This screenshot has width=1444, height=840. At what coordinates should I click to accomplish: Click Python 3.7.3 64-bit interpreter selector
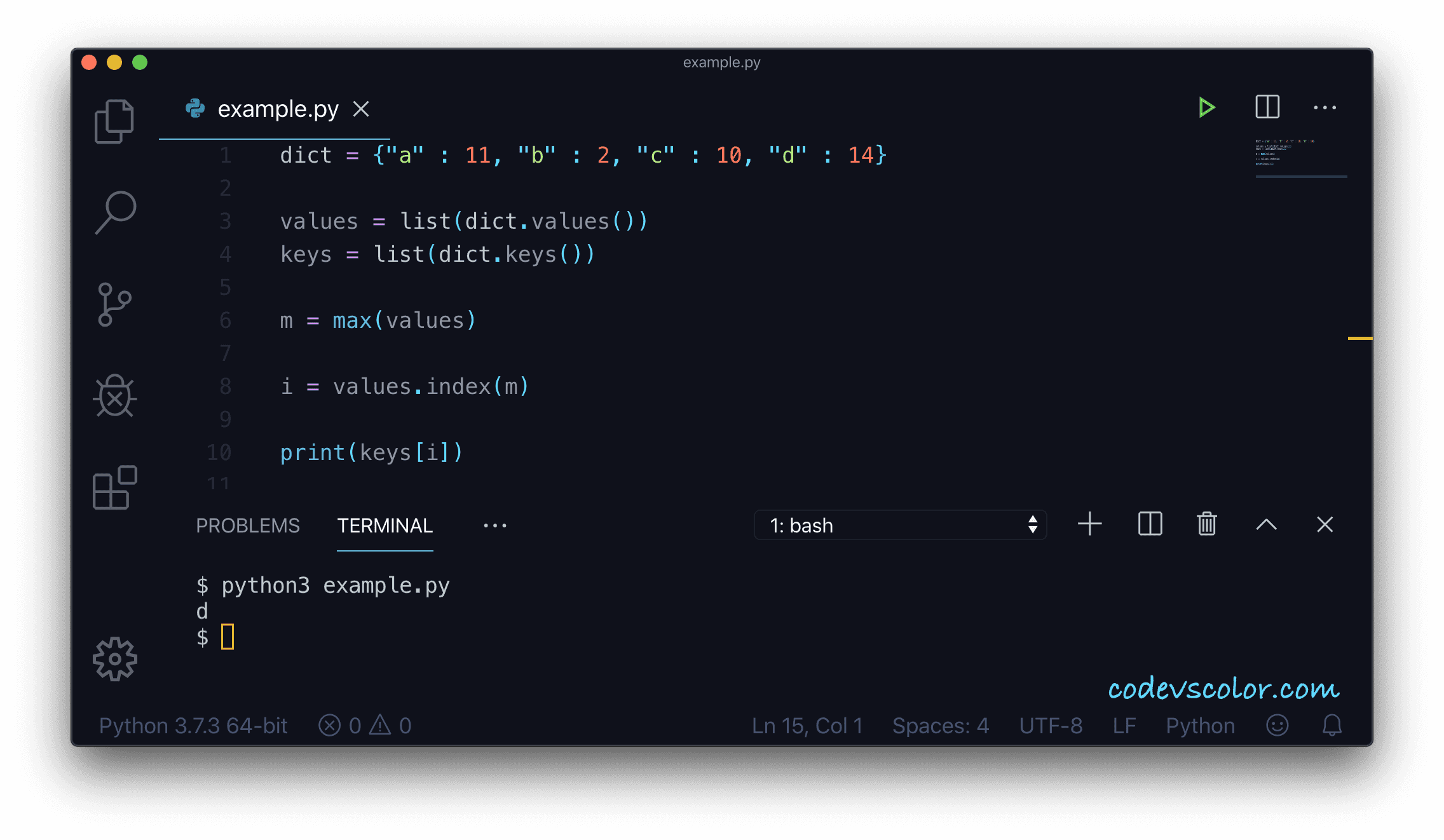193,726
